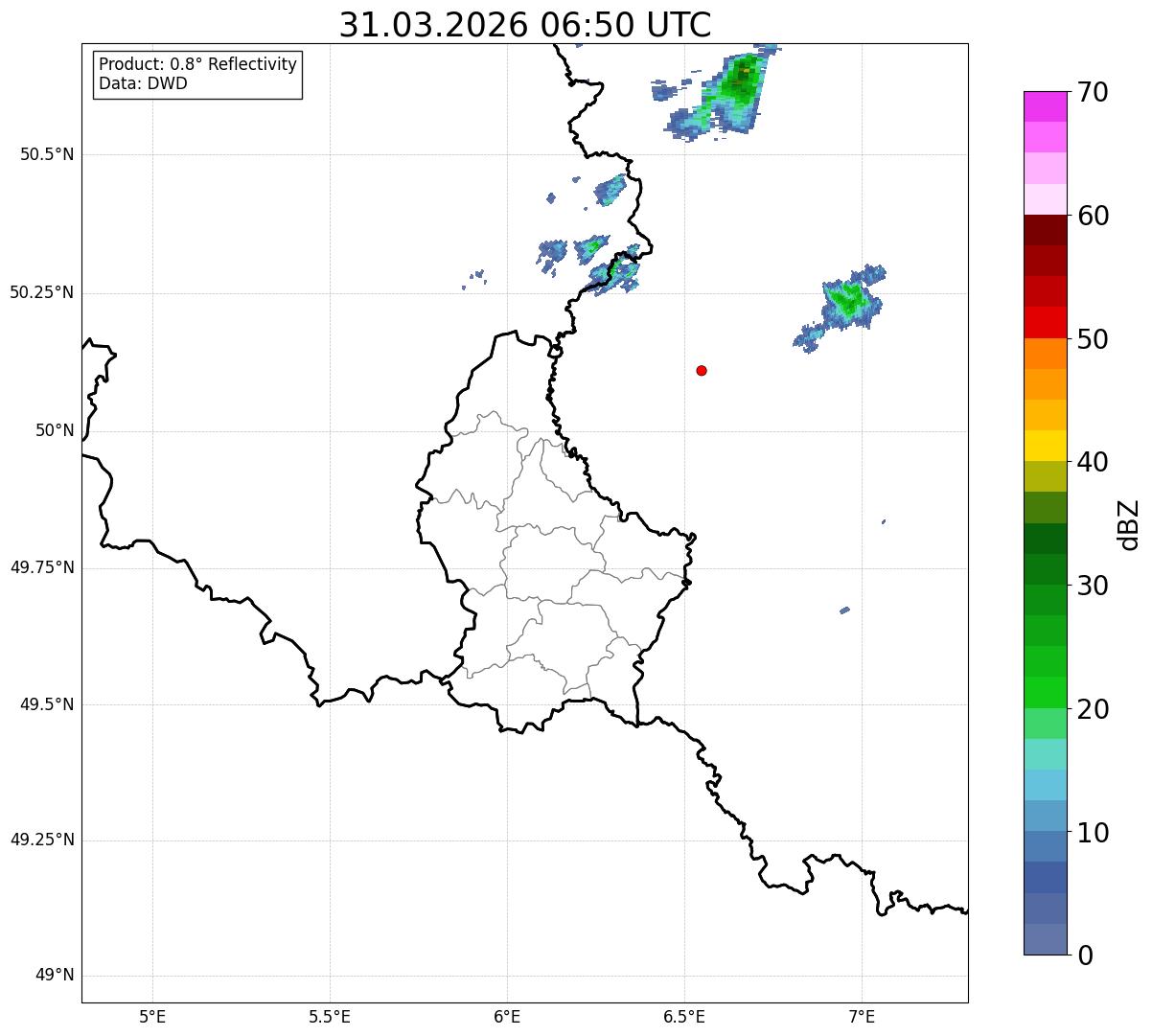Click the 5°E longitude label
Viewport: 1152px width, 1036px height.
[x=152, y=1015]
